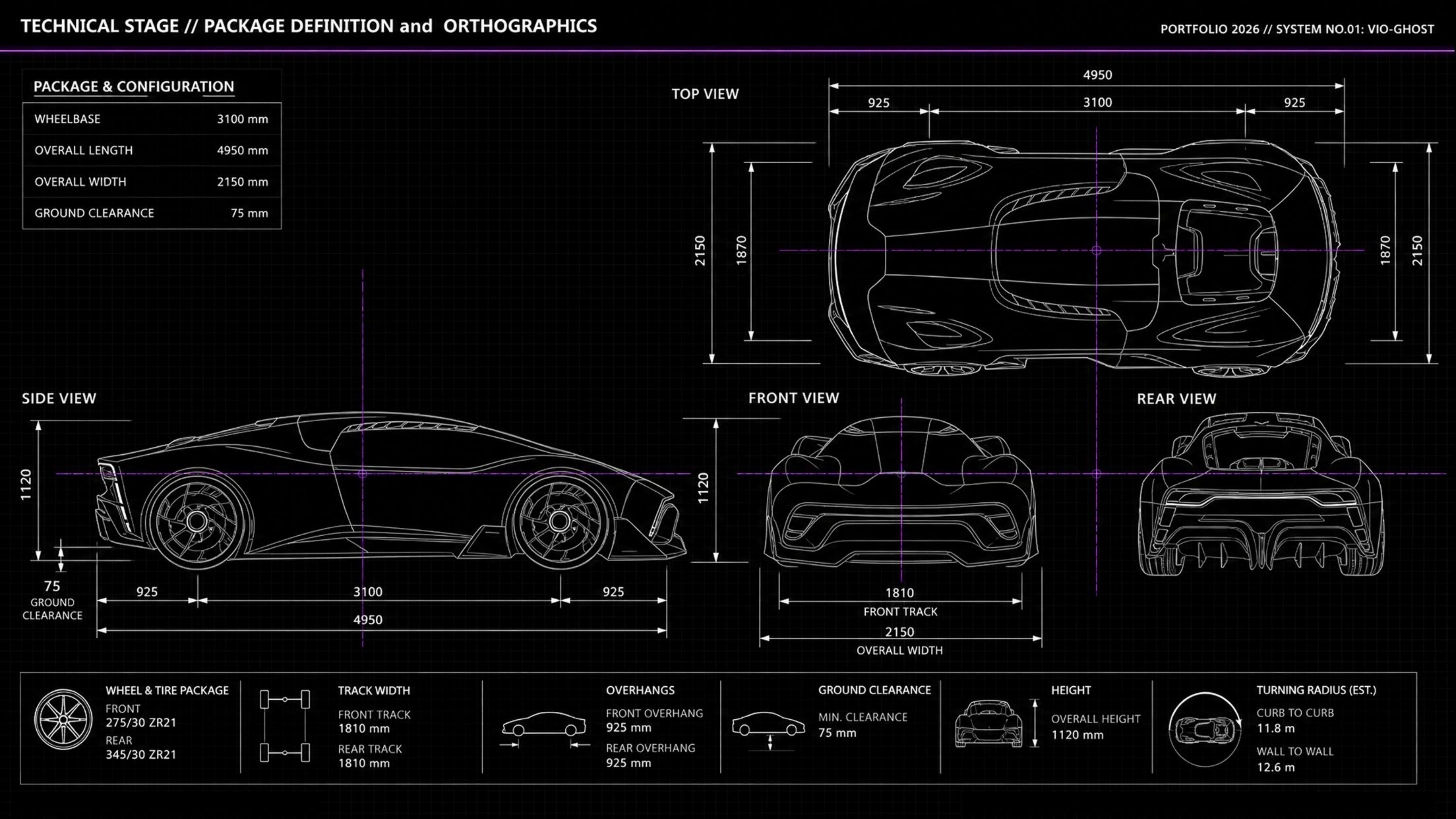Click the '2150 mm' value in the OVERALL WIDTH row

(242, 181)
